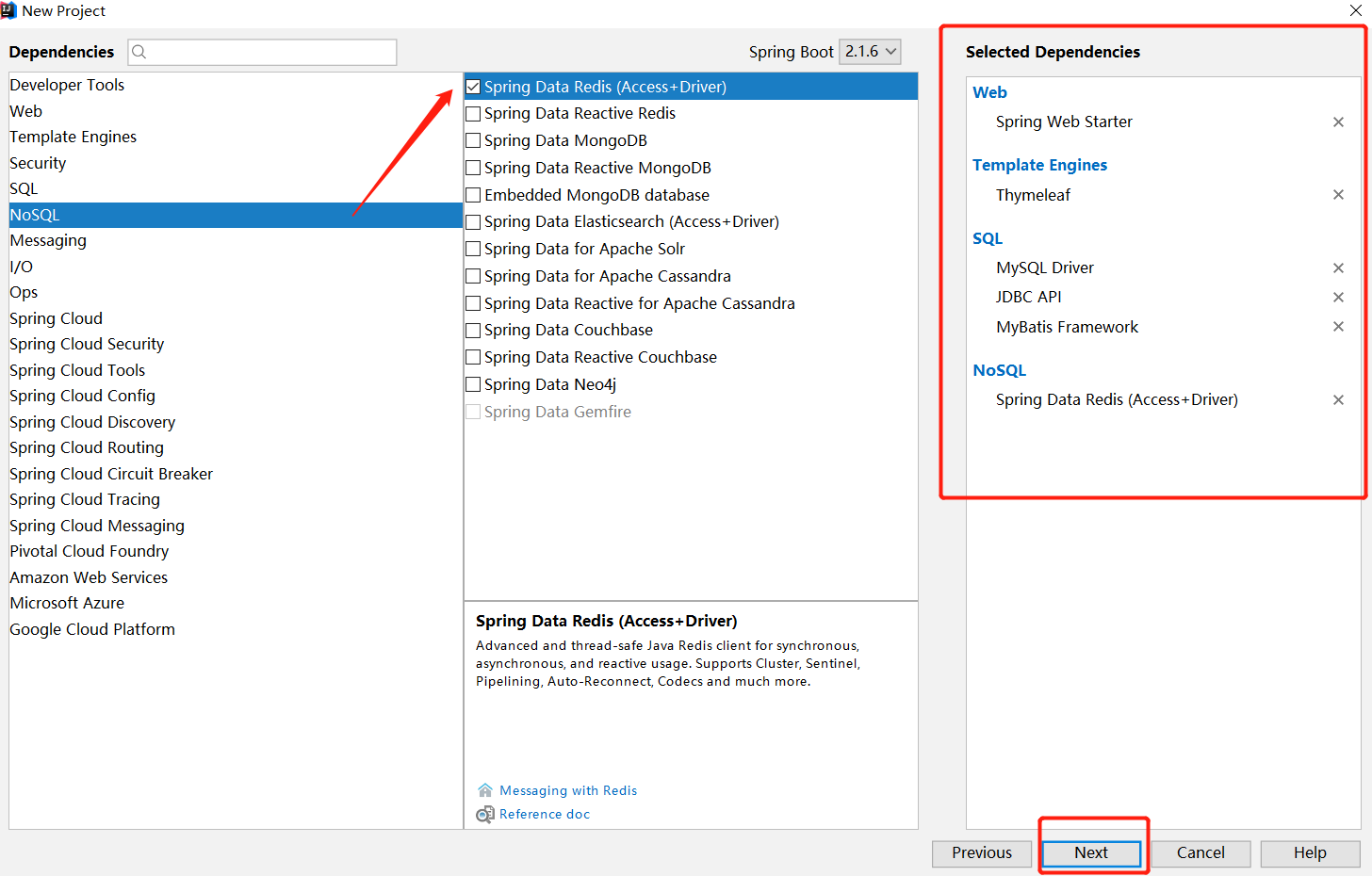
Task: Choose Spring Cloud Discovery category
Action: pos(236,422)
